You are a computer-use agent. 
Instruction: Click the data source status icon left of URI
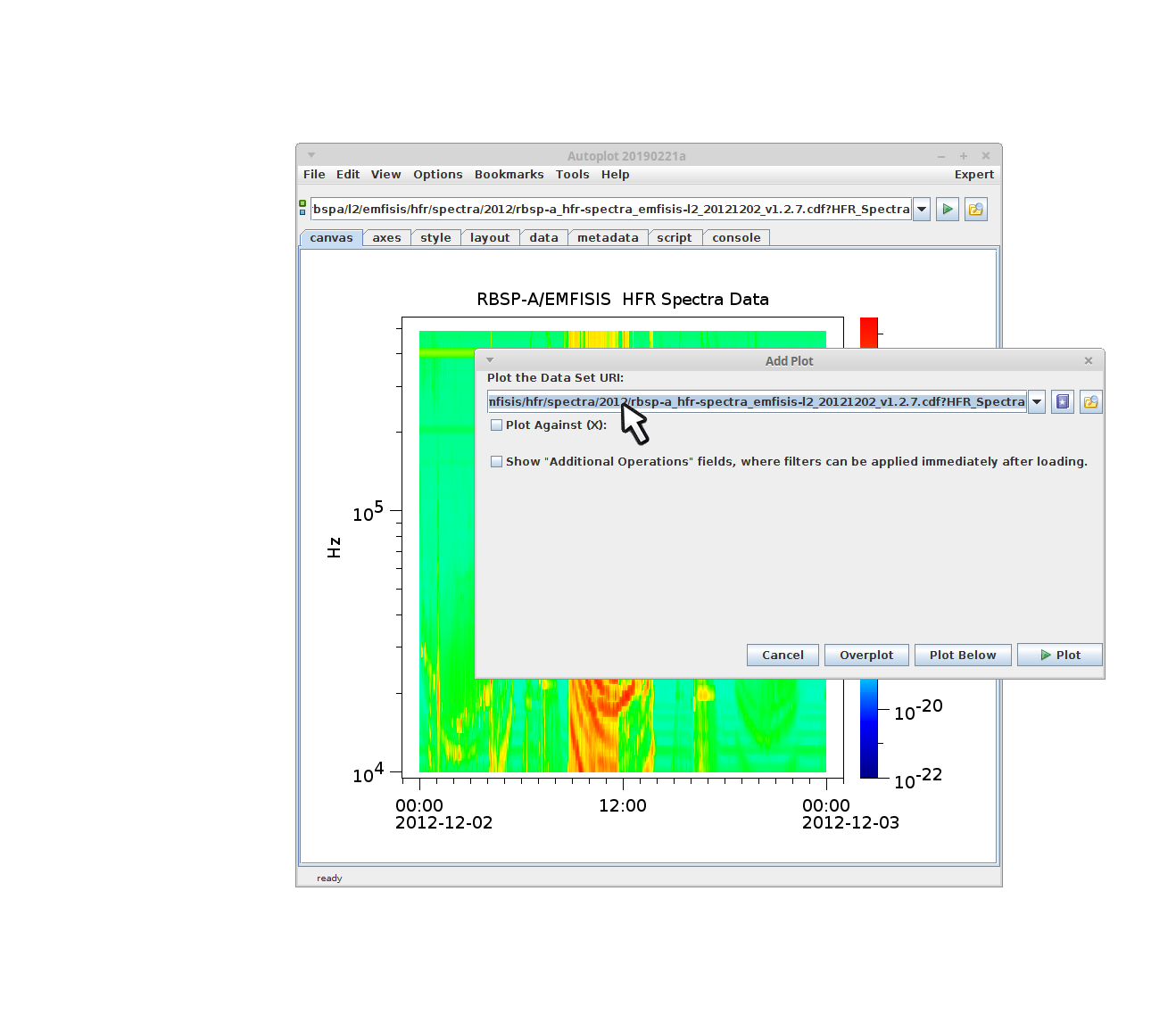click(x=302, y=208)
